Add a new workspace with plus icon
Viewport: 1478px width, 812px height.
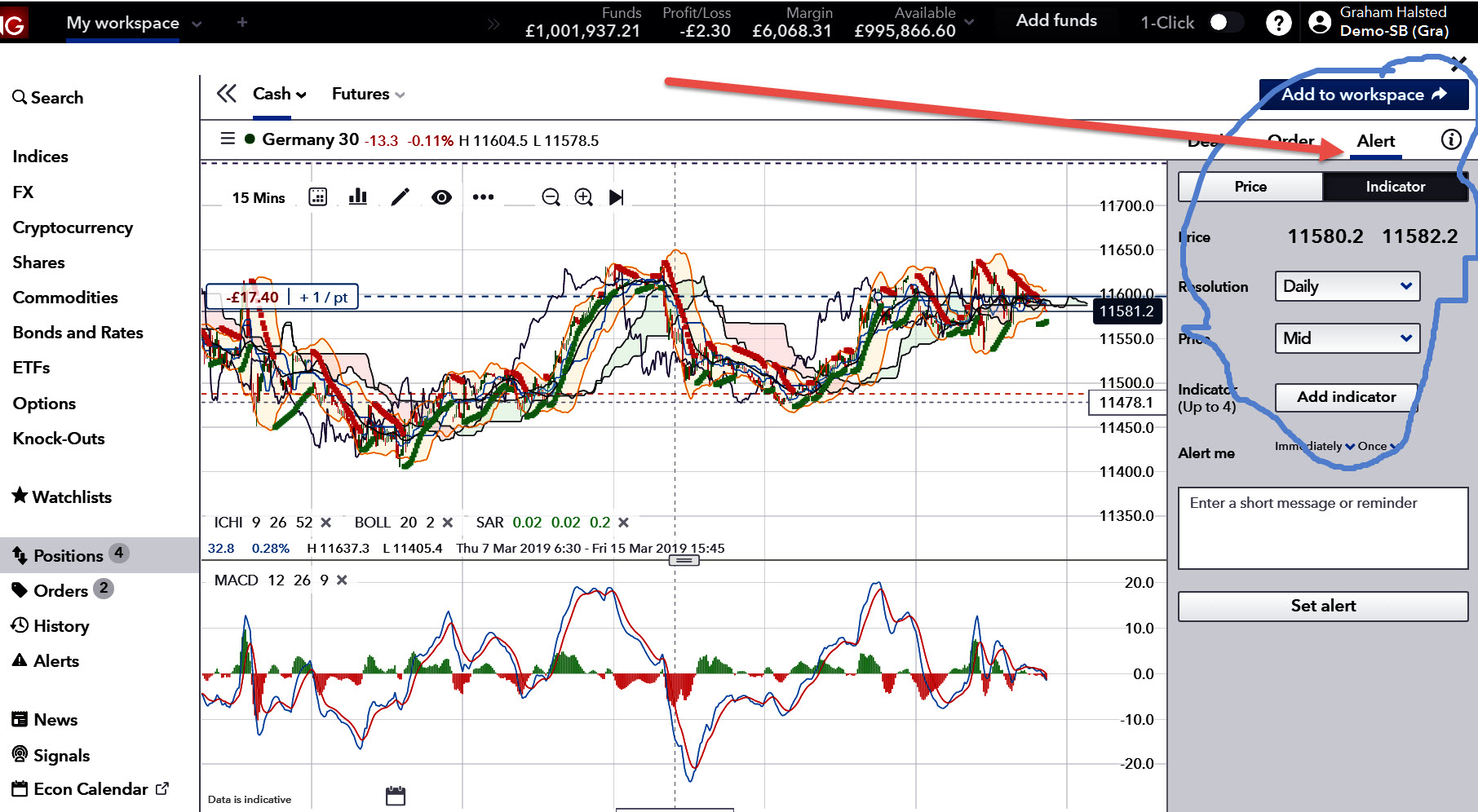pyautogui.click(x=242, y=23)
